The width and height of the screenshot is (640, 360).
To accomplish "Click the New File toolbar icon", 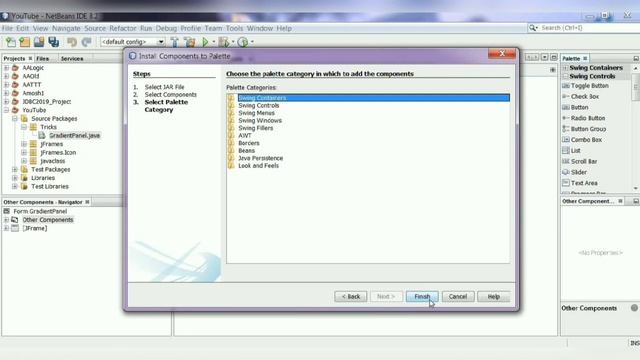I will click(11, 42).
